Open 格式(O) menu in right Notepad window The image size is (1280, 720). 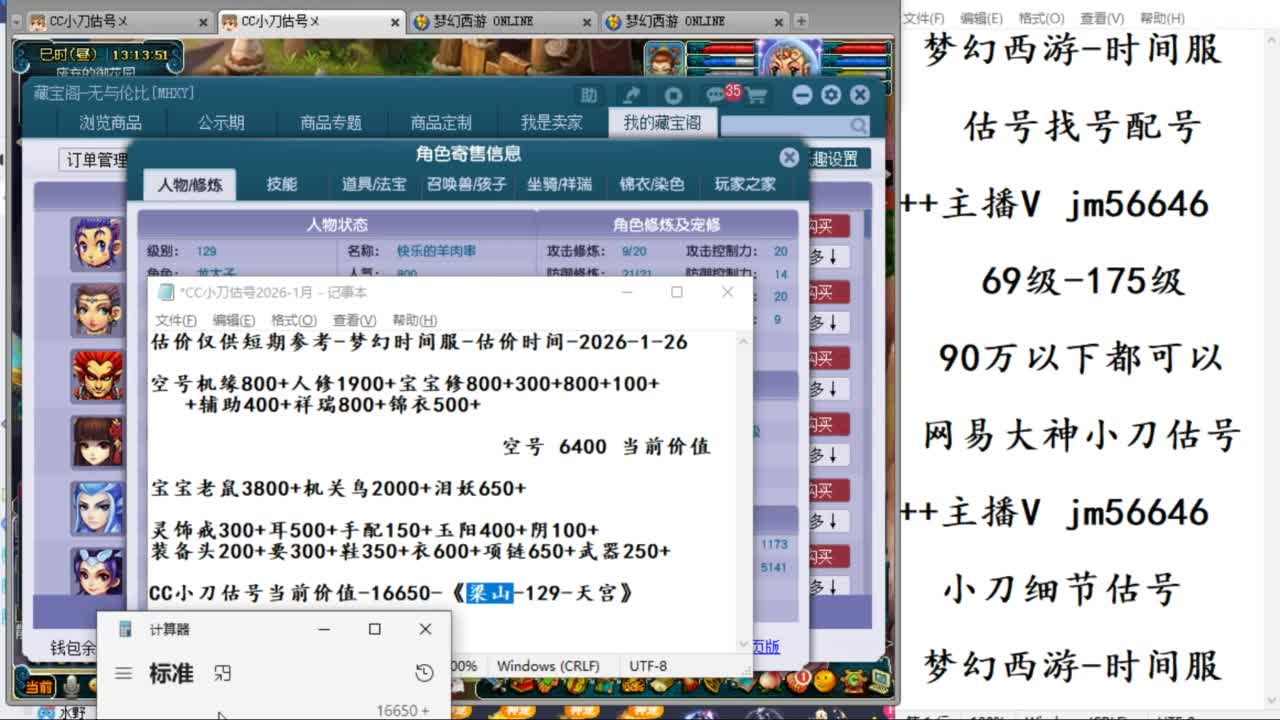click(1042, 18)
